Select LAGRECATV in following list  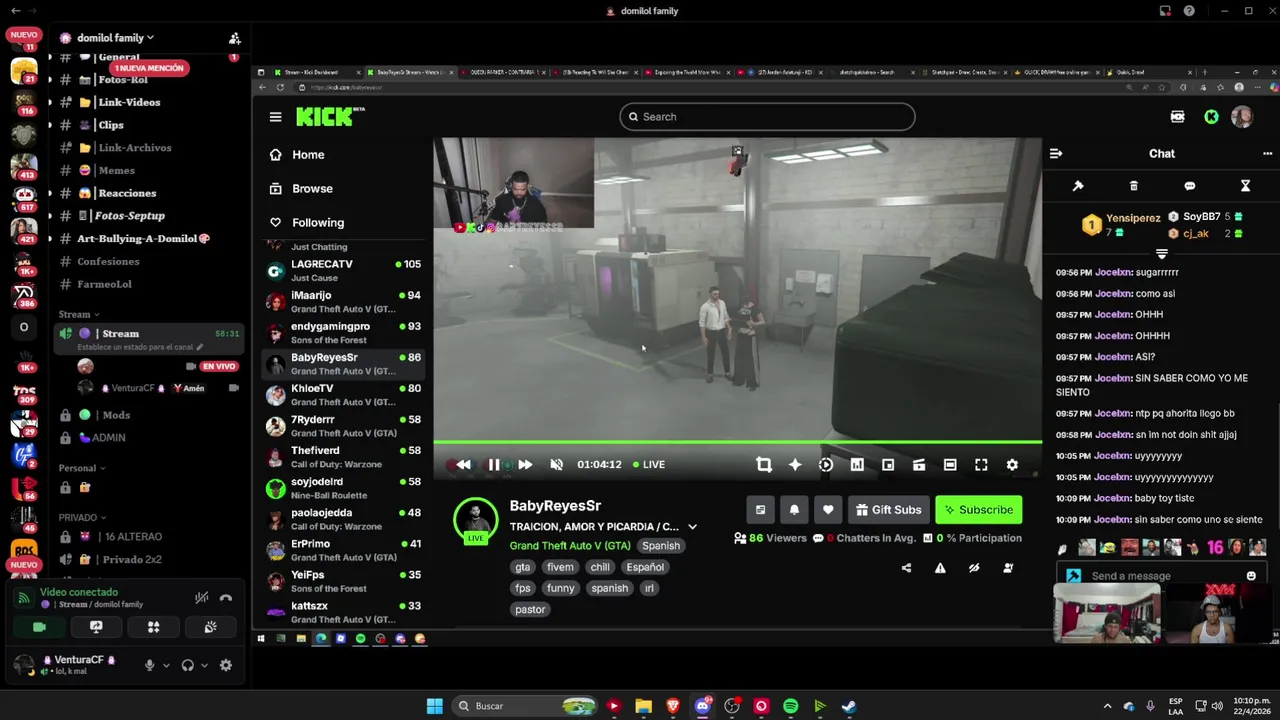click(x=344, y=270)
